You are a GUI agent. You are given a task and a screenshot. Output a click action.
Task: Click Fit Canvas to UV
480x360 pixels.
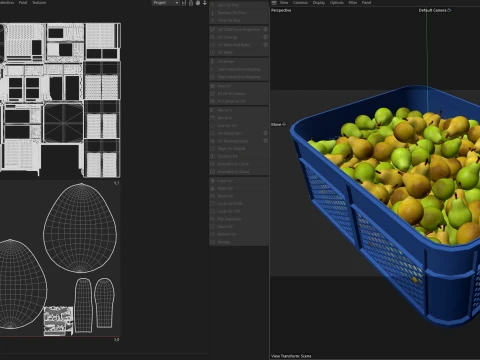(x=239, y=101)
